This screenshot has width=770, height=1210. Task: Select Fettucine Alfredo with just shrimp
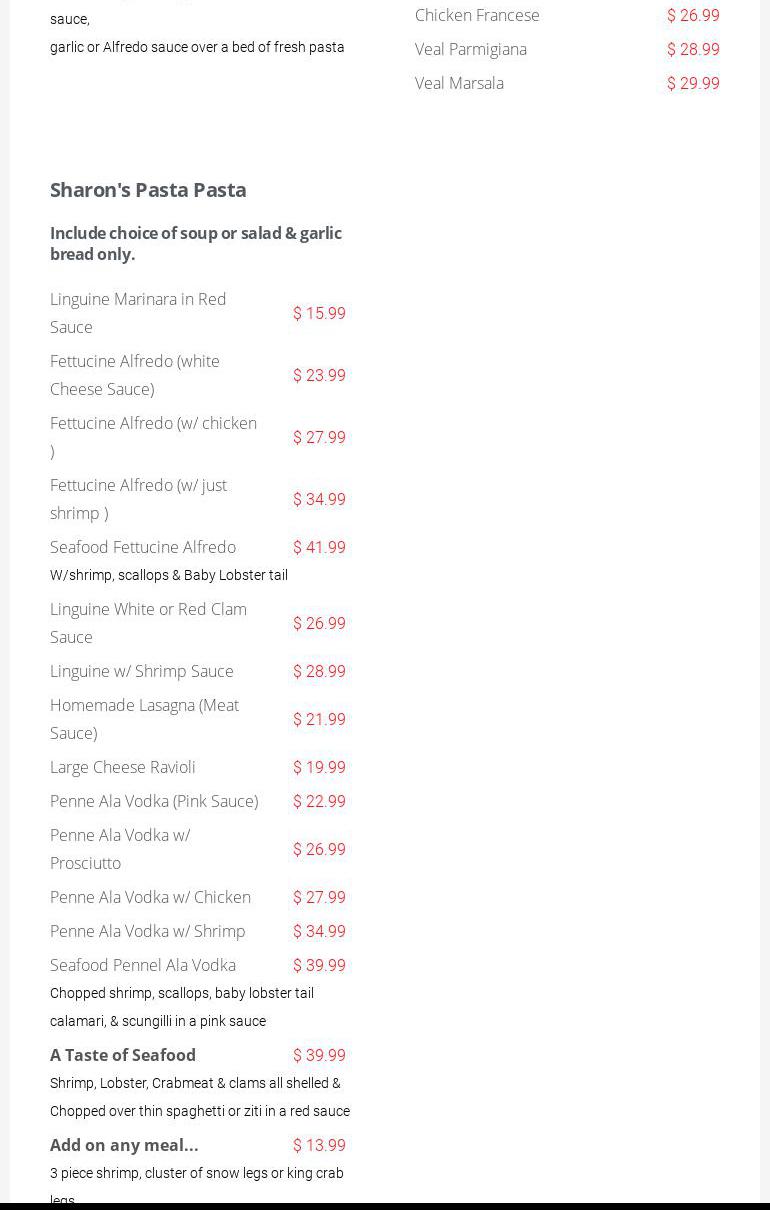138,498
